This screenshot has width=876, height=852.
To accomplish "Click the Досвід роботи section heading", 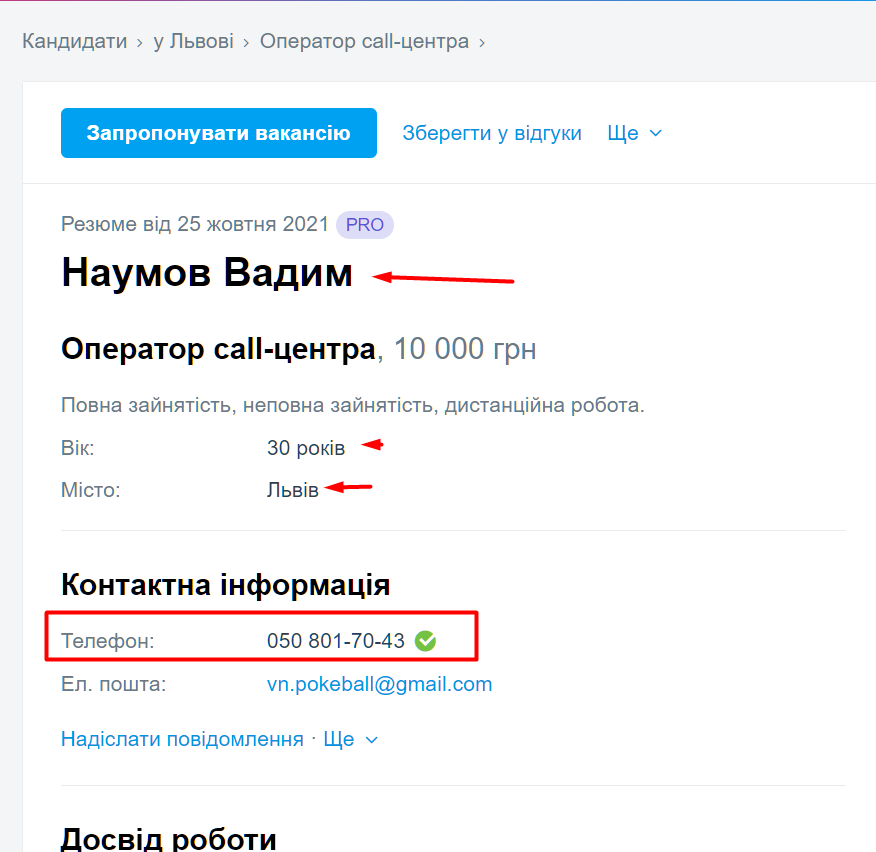I will [x=168, y=838].
